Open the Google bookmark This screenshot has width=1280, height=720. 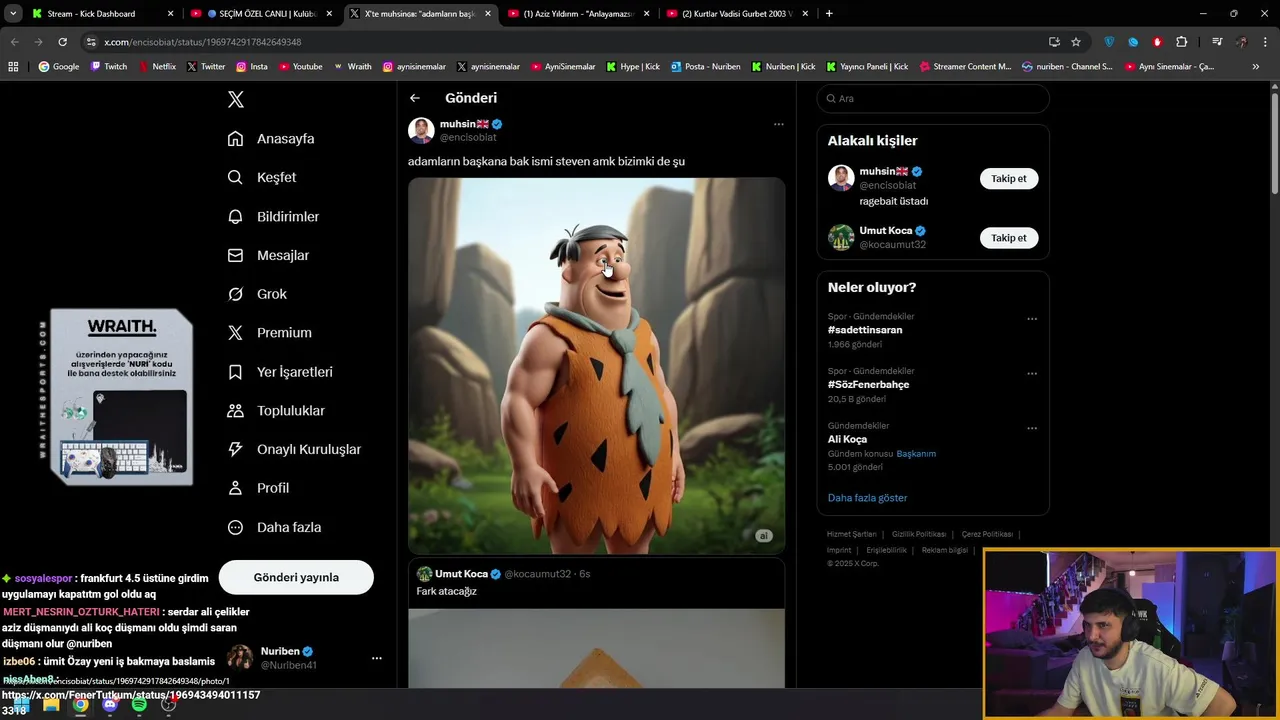coord(59,66)
